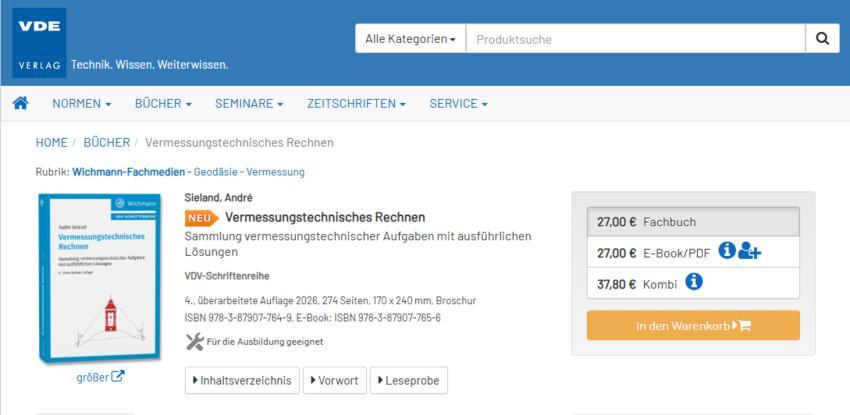Open info icon next to Kombi
Image resolution: width=850 pixels, height=415 pixels.
[x=694, y=282]
